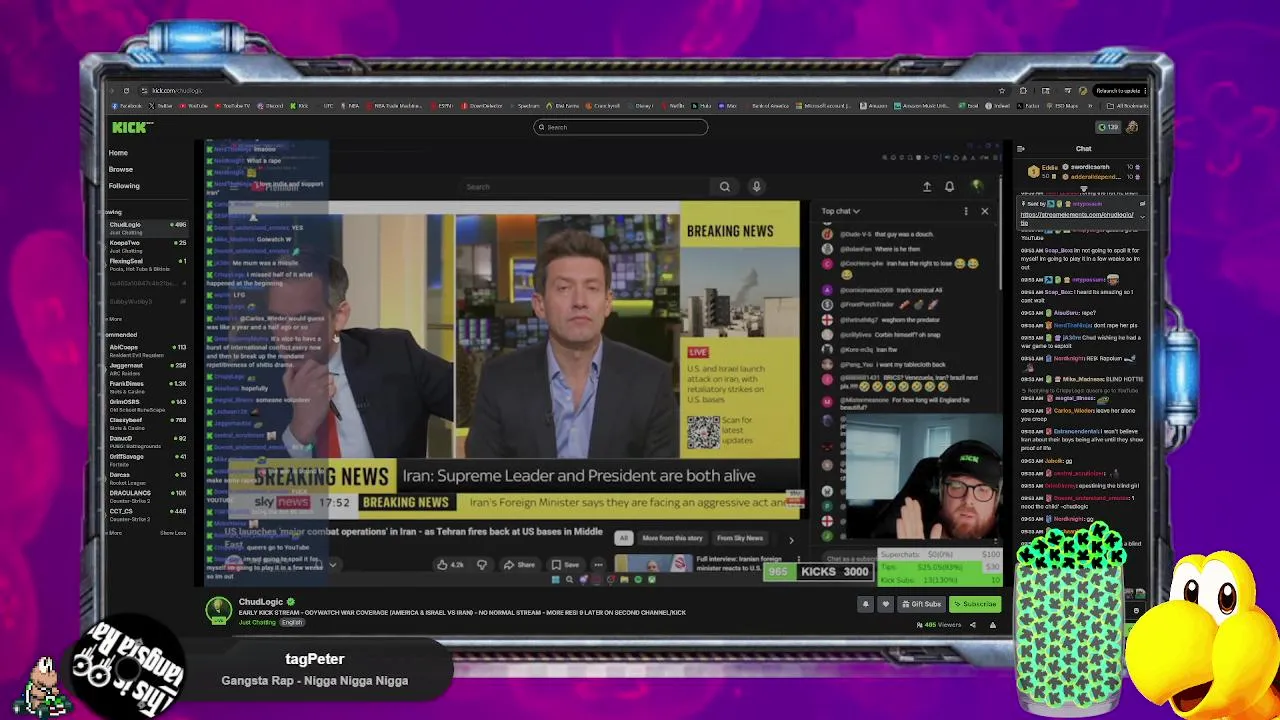Click the YouTube upload icon in the stream

coord(927,186)
